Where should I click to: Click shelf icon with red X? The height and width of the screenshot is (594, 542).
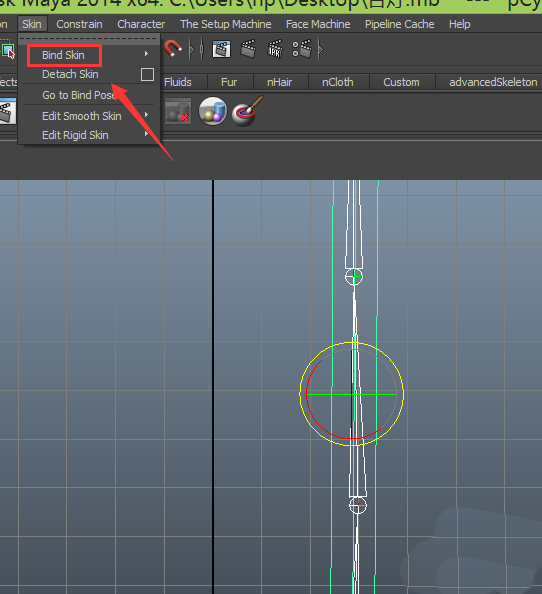point(178,111)
